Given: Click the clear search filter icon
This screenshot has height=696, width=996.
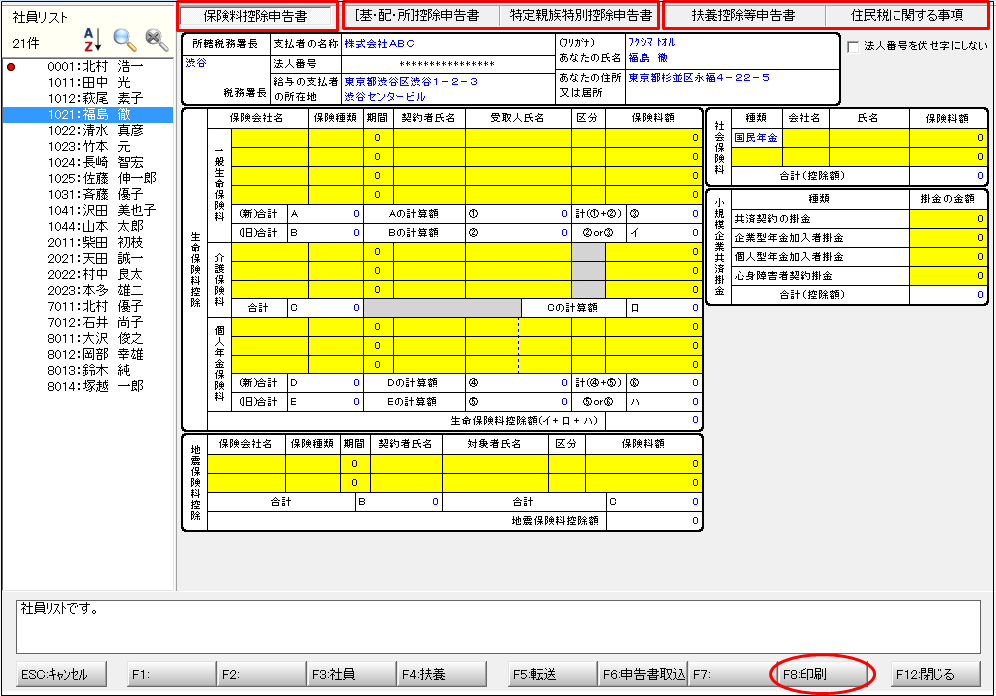Looking at the screenshot, I should pos(157,40).
